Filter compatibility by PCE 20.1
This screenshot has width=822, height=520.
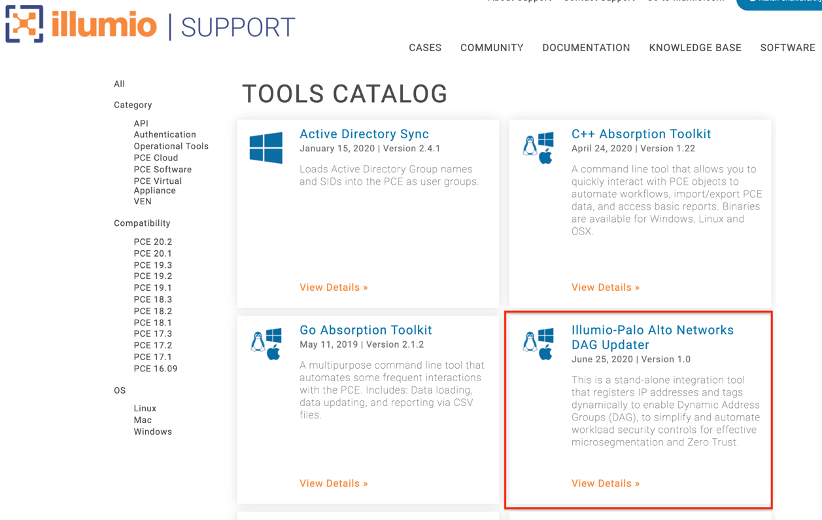tap(153, 253)
